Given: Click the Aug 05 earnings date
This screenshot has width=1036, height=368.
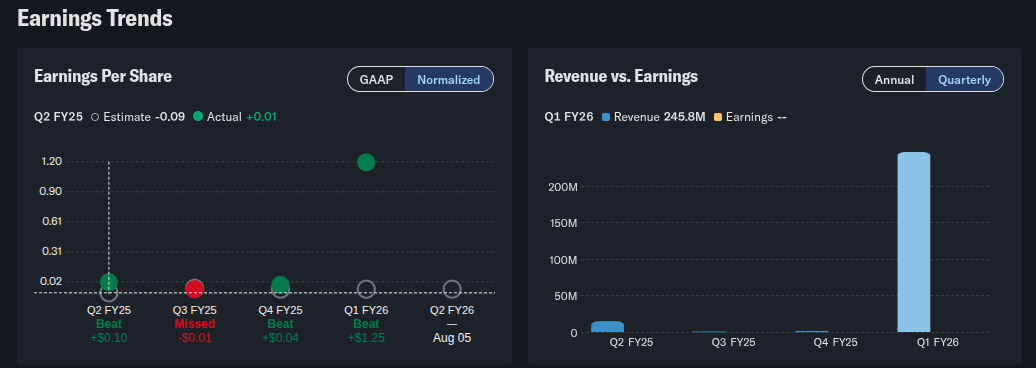Looking at the screenshot, I should pos(452,338).
